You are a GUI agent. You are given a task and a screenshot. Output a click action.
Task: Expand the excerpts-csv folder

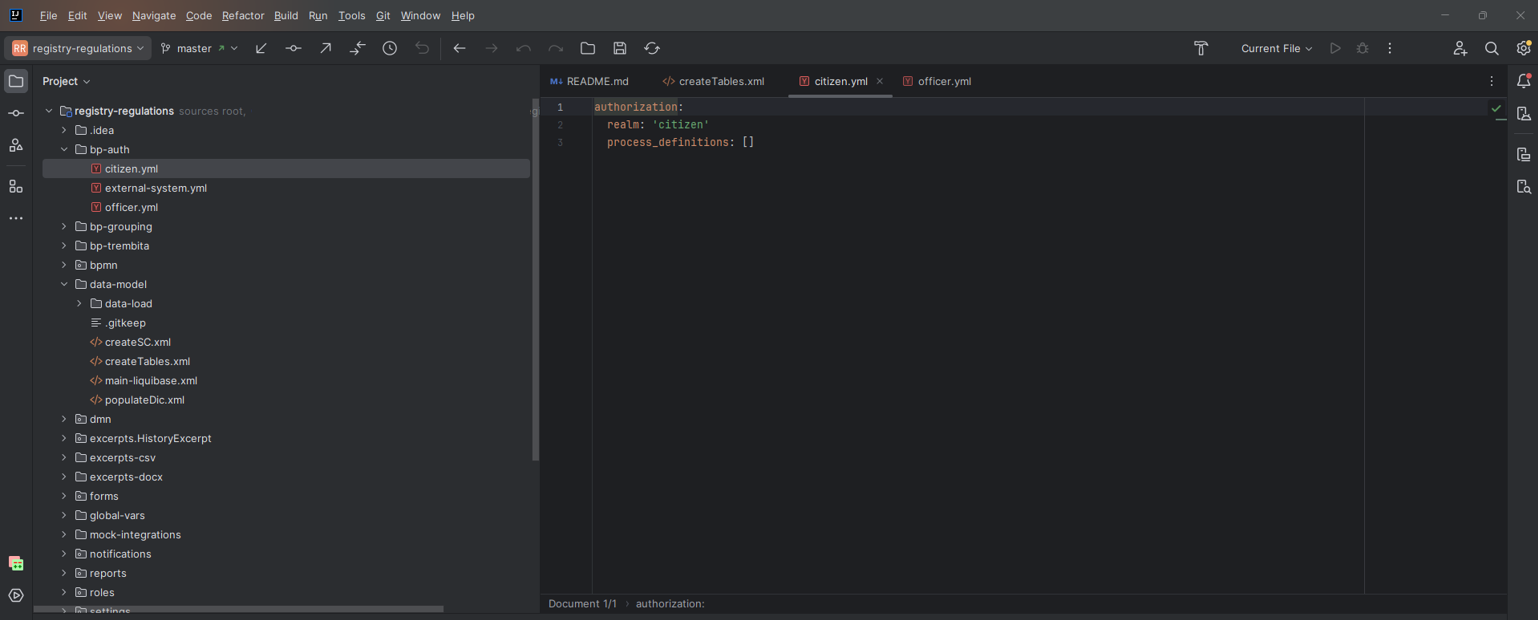tap(64, 458)
